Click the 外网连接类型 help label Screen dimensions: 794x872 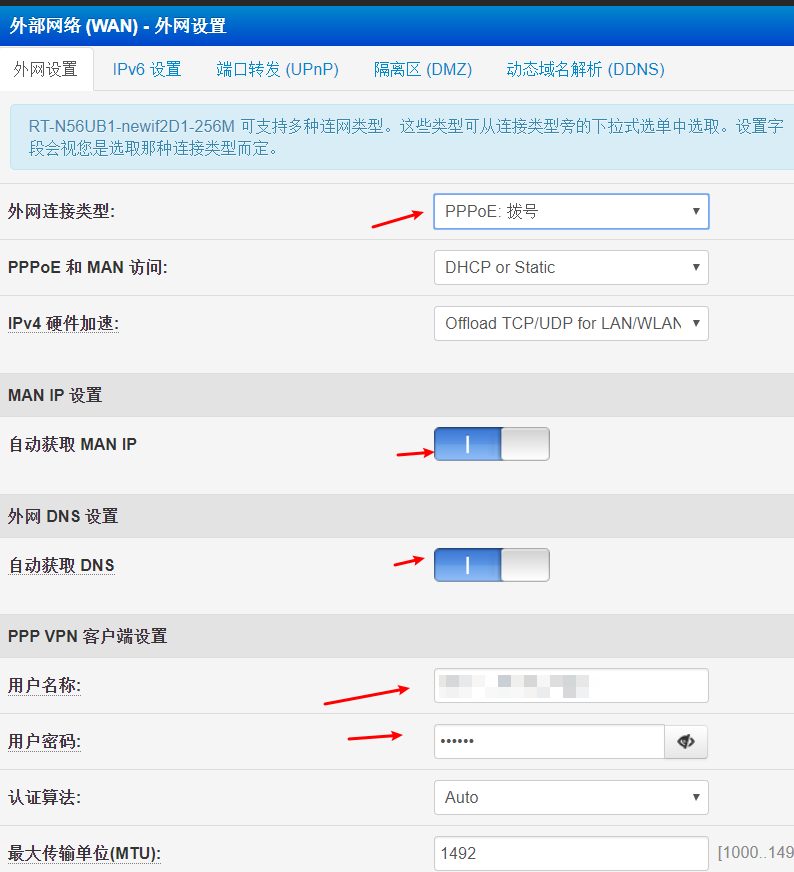pos(61,212)
